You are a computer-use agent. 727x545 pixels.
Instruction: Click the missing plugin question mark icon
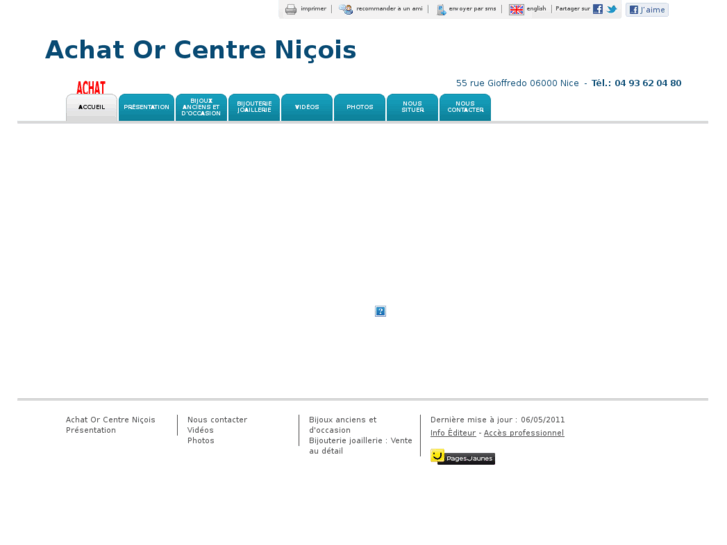tap(380, 311)
